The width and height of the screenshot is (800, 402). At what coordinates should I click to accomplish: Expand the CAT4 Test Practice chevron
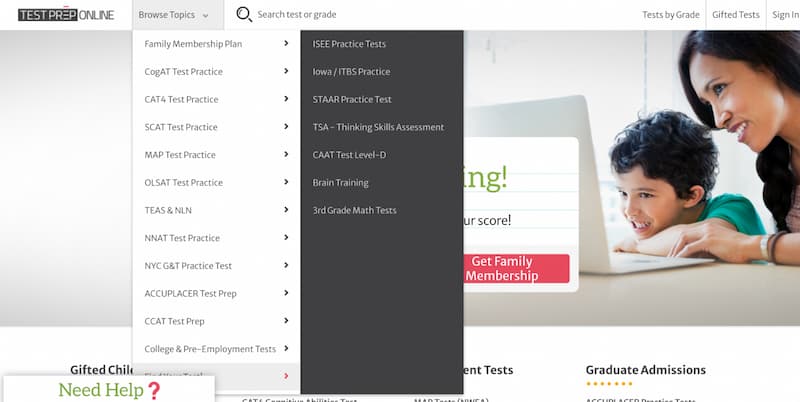(286, 98)
